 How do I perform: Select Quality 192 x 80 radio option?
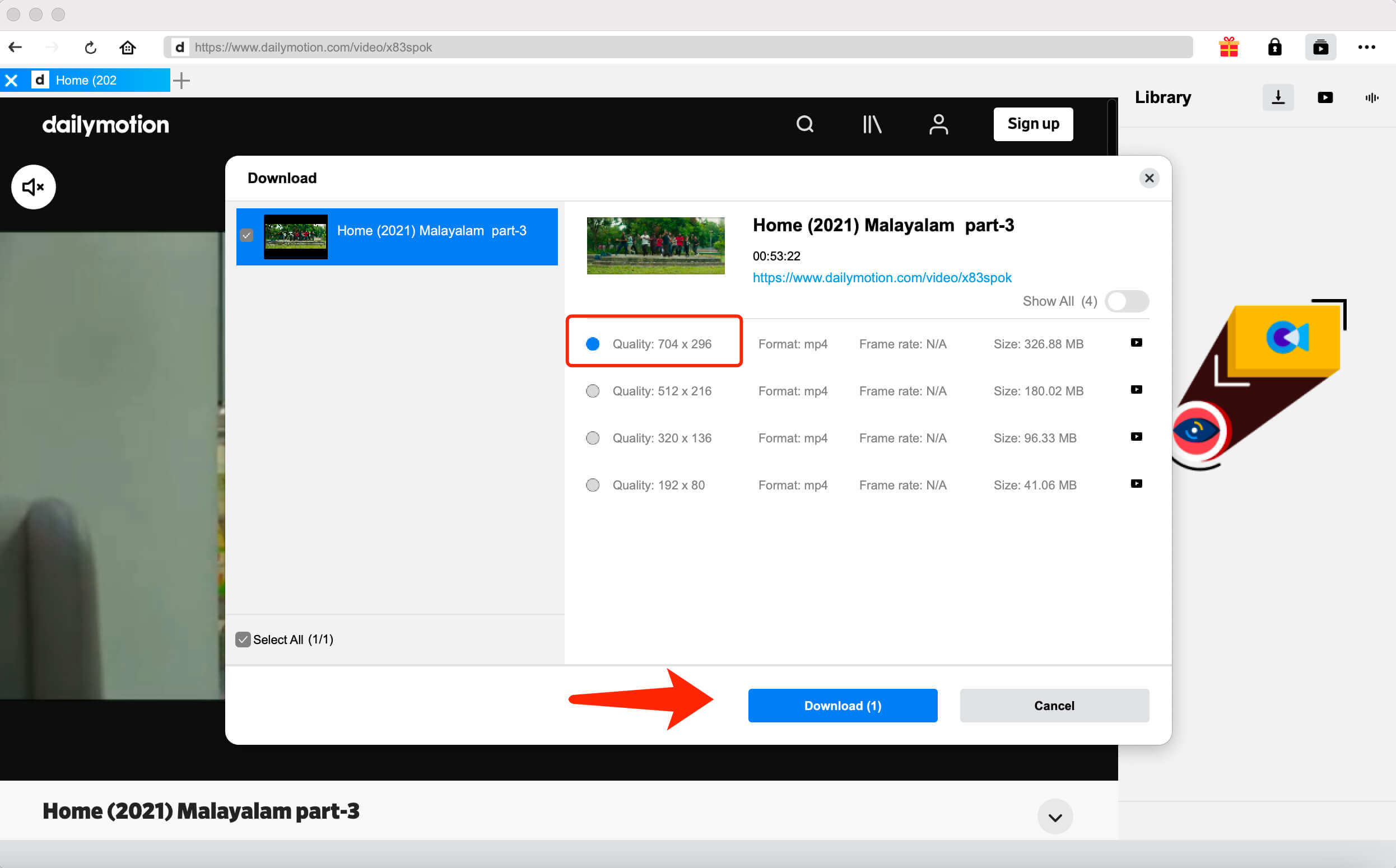[x=593, y=486]
